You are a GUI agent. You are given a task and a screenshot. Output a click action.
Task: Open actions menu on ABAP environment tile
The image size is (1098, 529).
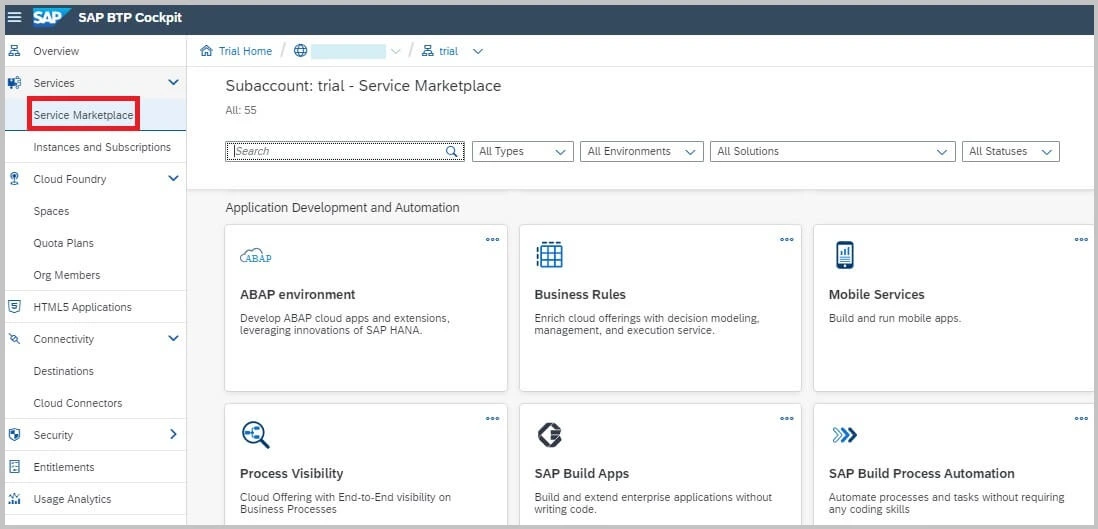[x=493, y=240]
